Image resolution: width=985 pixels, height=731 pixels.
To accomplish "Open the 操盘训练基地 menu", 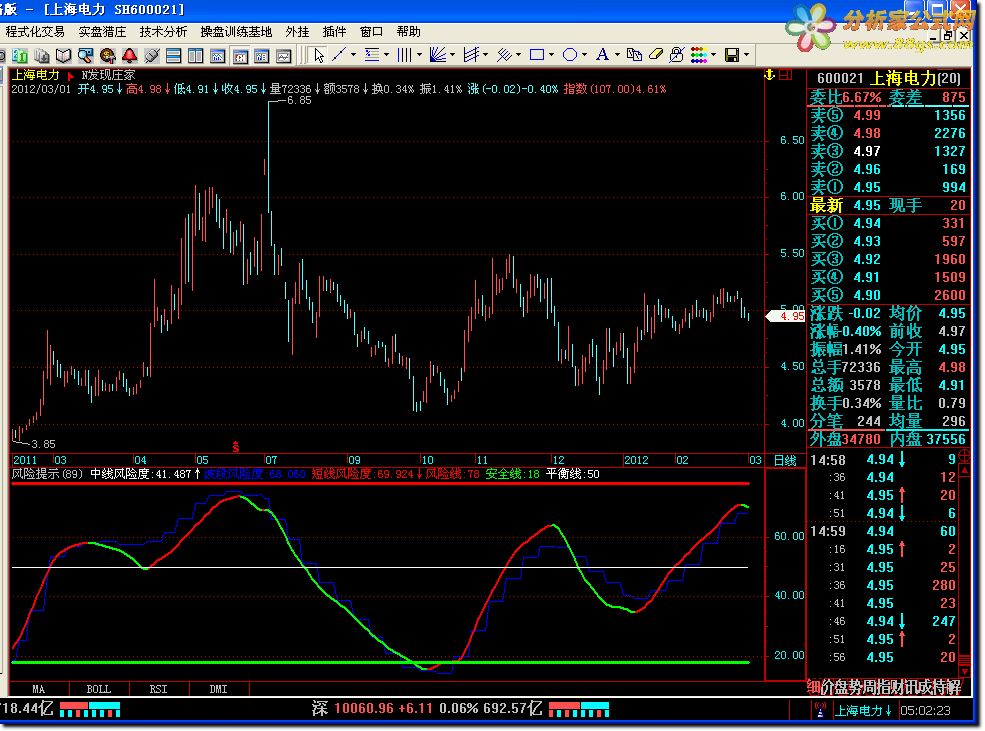I will point(236,31).
